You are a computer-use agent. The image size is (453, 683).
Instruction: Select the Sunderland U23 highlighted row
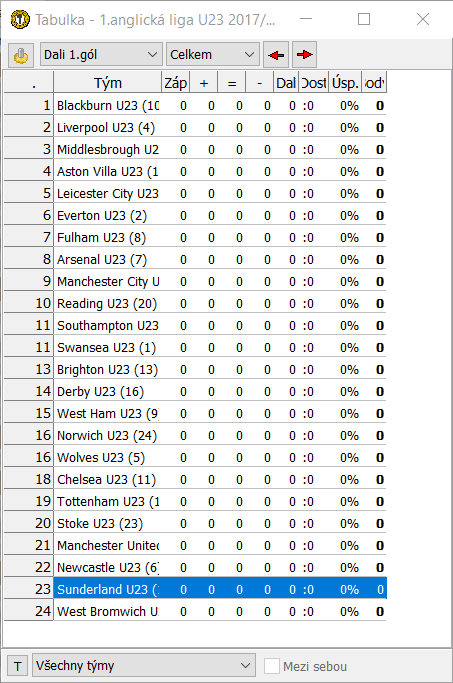pyautogui.click(x=195, y=589)
